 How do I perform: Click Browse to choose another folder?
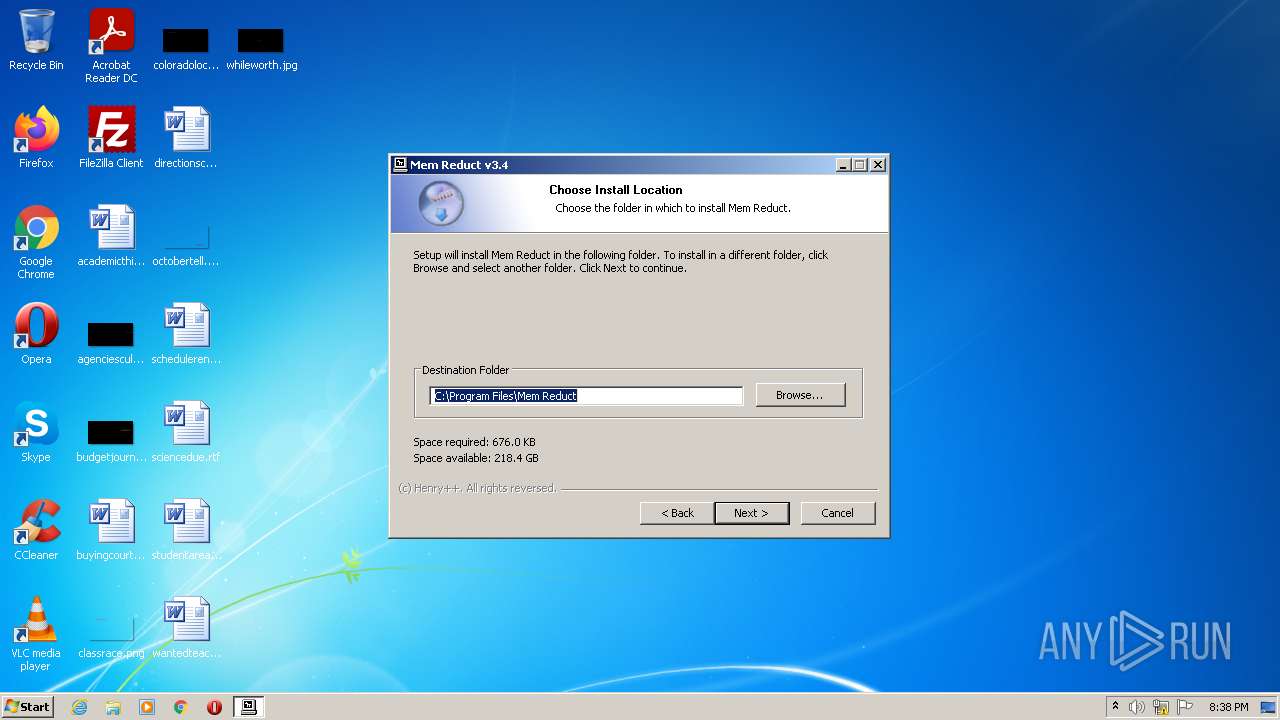[x=800, y=395]
